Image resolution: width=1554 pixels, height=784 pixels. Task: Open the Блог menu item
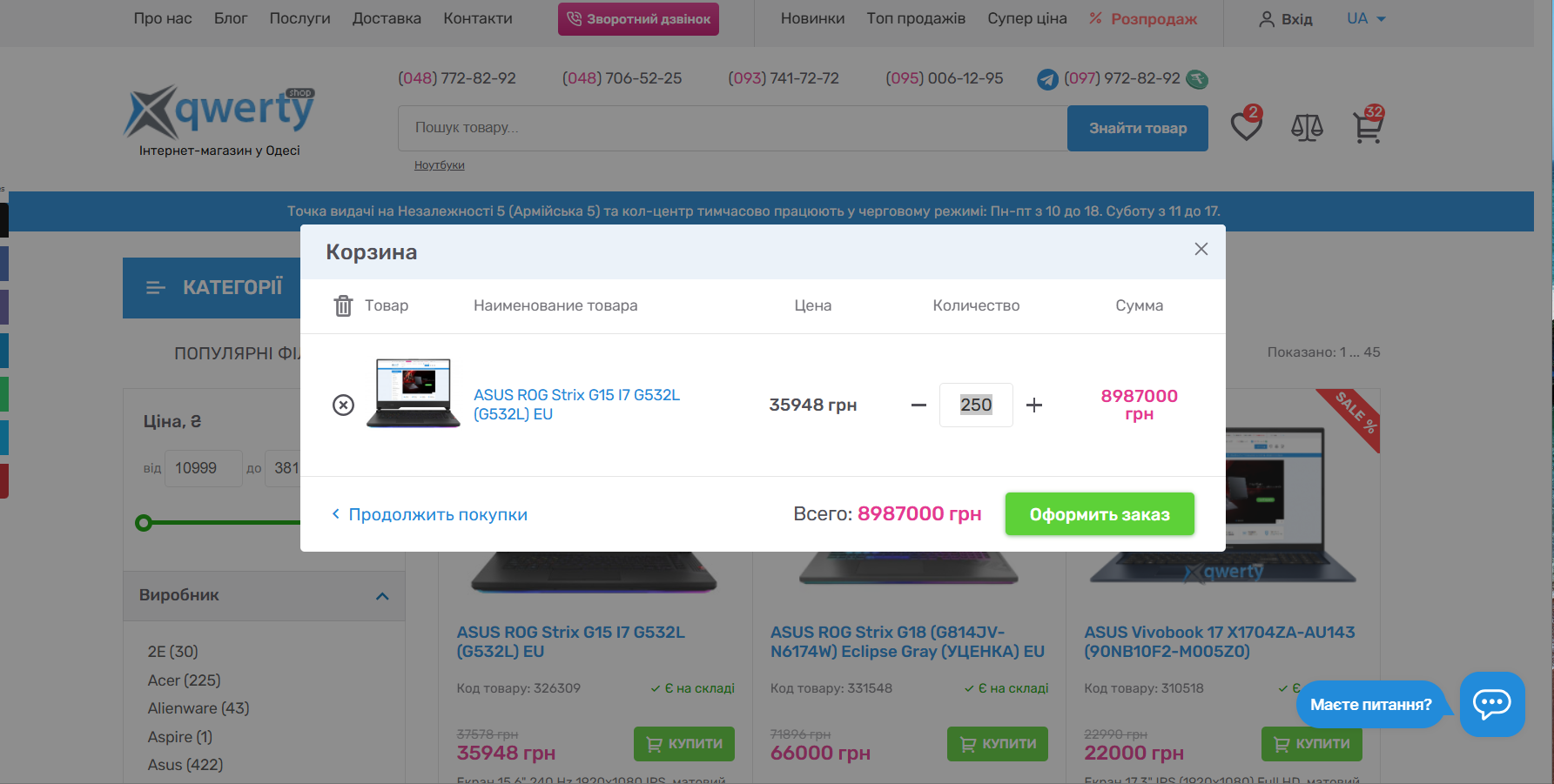(231, 18)
